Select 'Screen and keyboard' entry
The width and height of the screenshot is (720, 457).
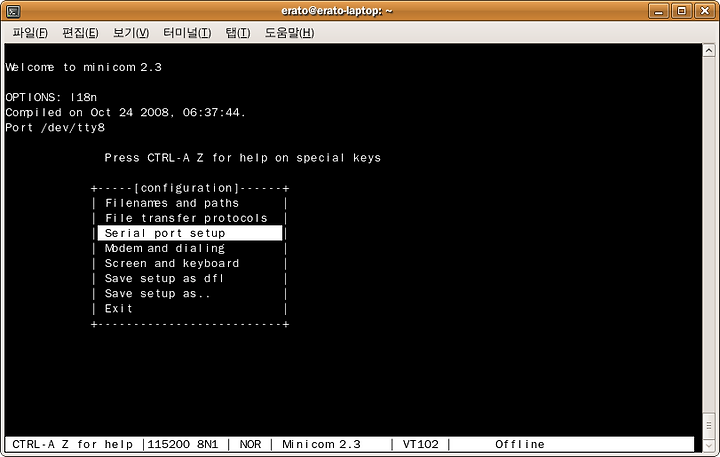point(172,263)
